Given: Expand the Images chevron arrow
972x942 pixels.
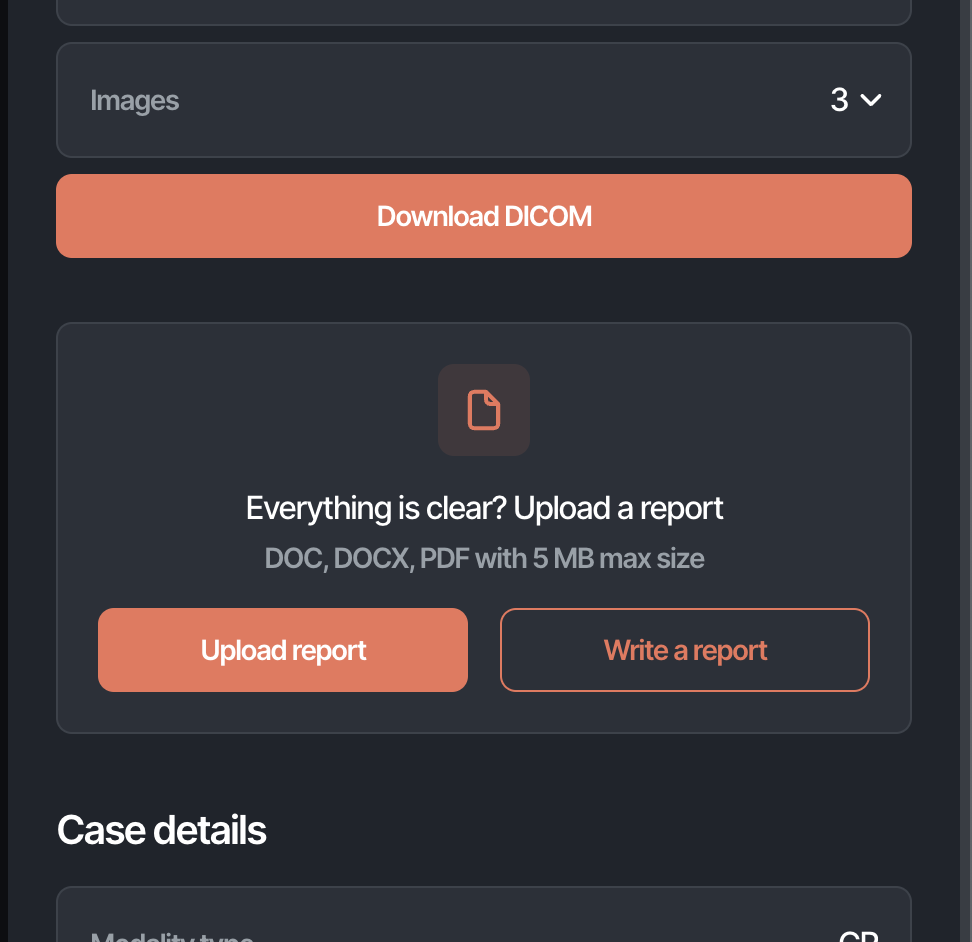Looking at the screenshot, I should (x=871, y=100).
